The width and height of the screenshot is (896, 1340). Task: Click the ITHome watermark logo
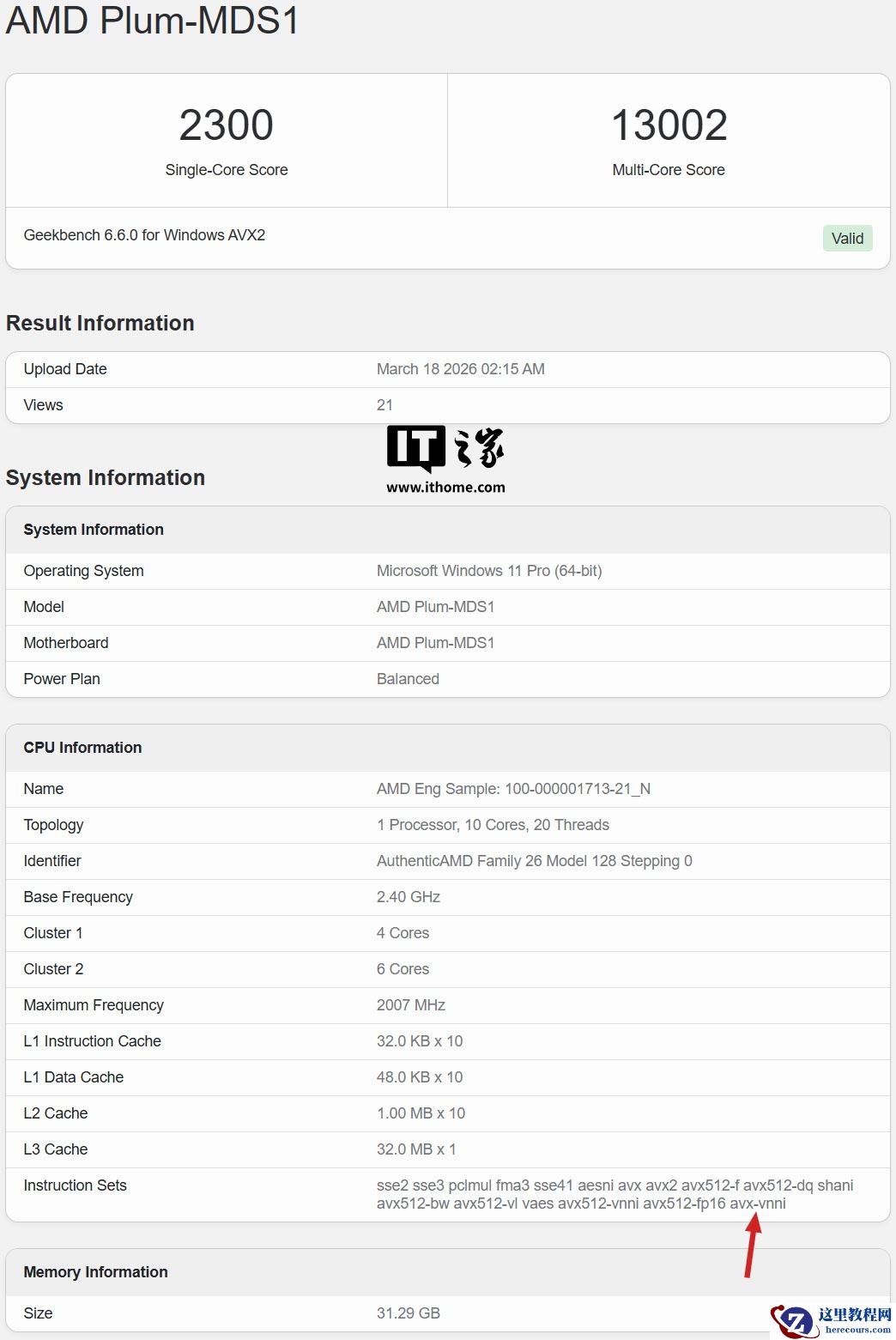(445, 448)
